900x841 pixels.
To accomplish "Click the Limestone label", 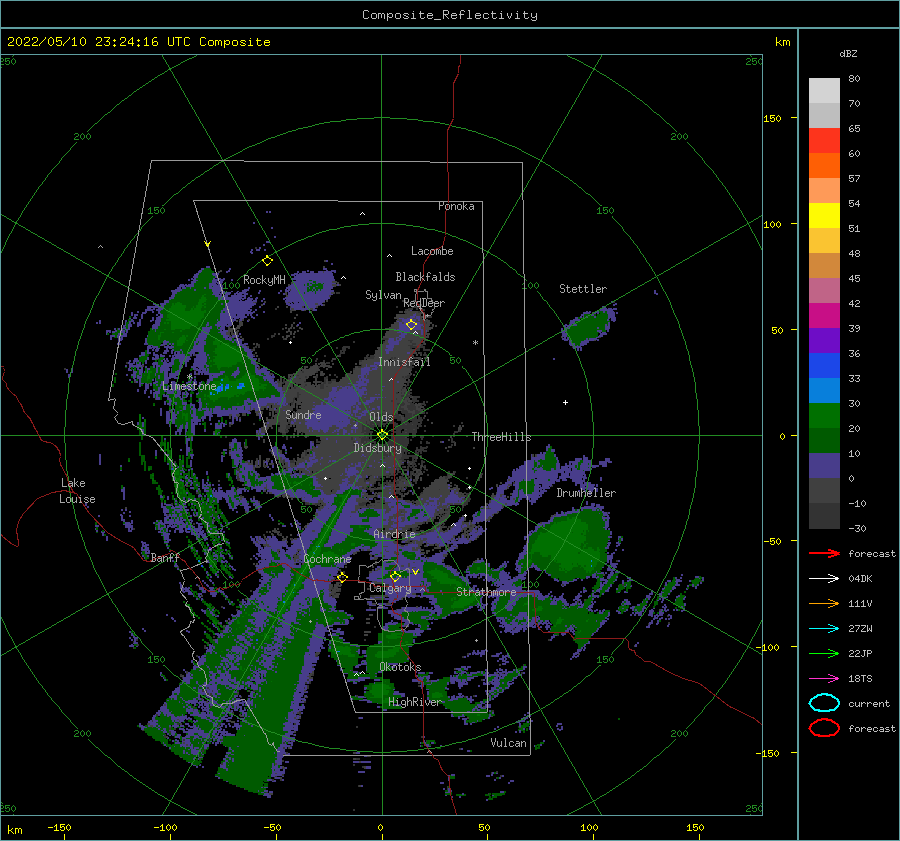I will 189,386.
